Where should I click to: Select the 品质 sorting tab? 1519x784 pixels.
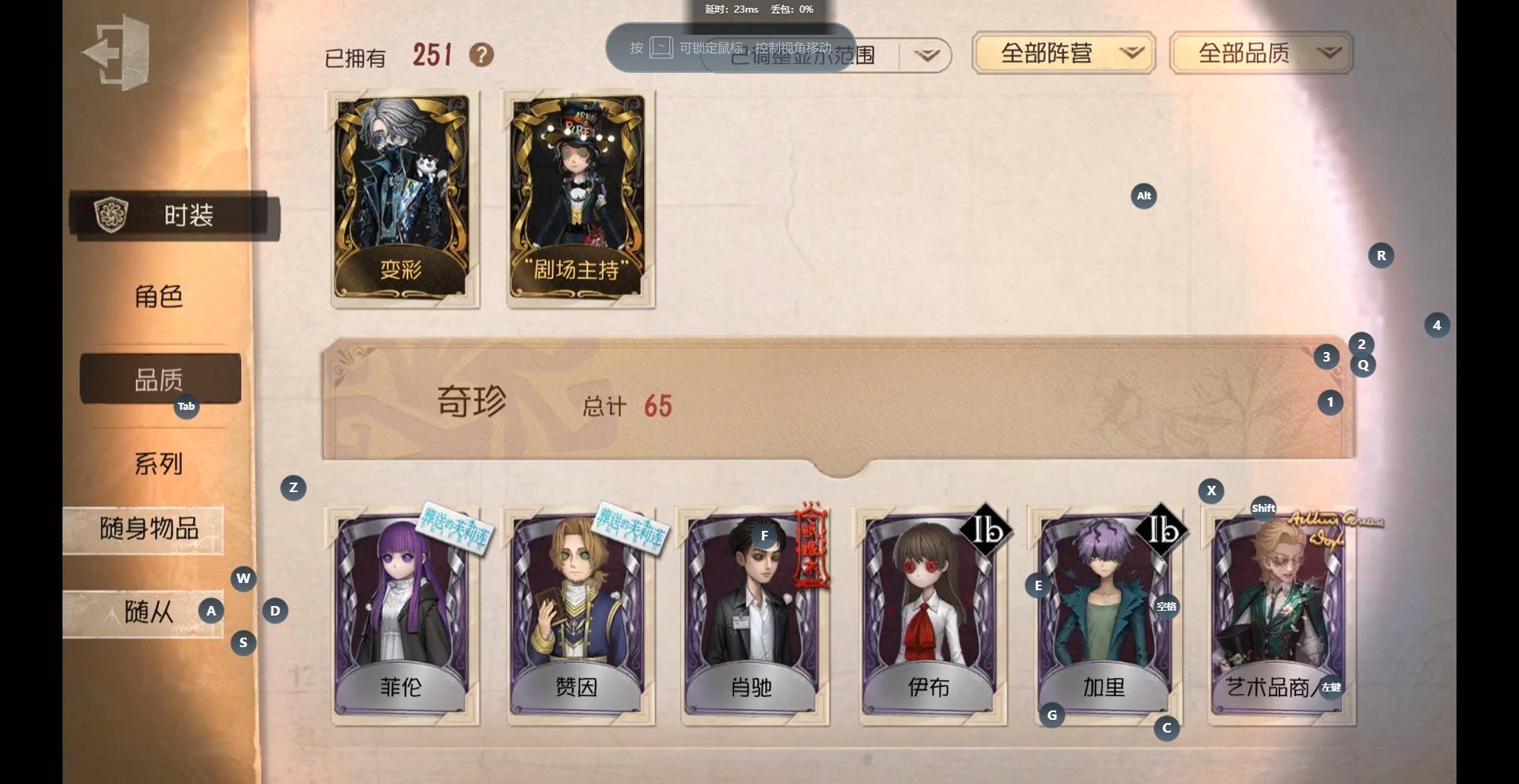[x=160, y=379]
